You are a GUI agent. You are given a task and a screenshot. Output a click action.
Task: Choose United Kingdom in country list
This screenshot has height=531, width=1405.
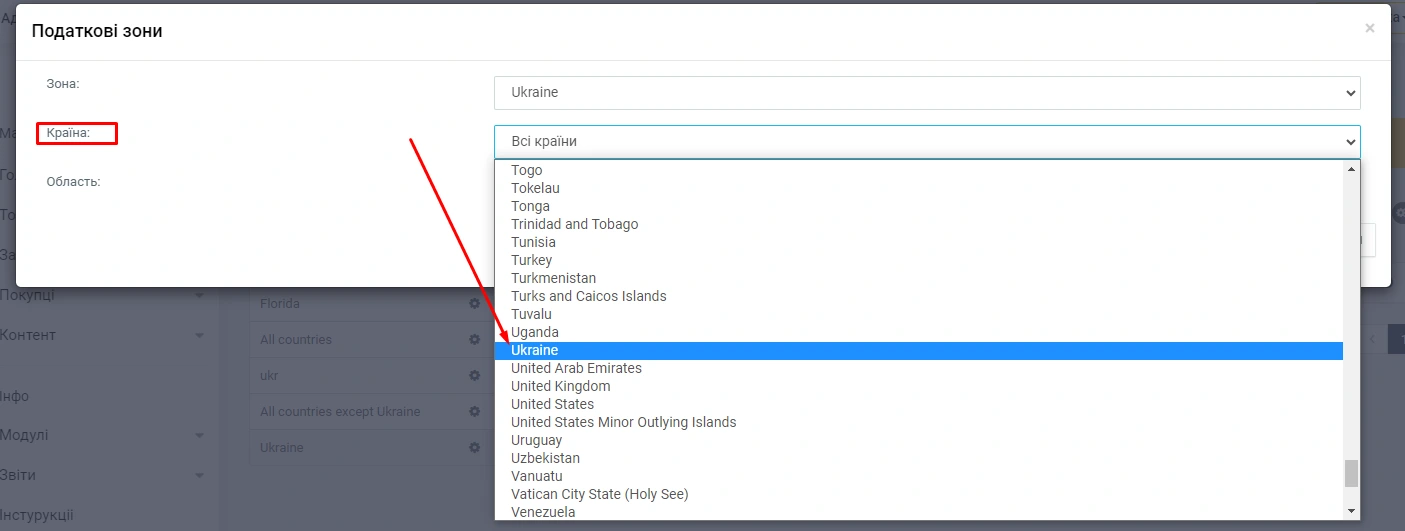click(x=560, y=386)
